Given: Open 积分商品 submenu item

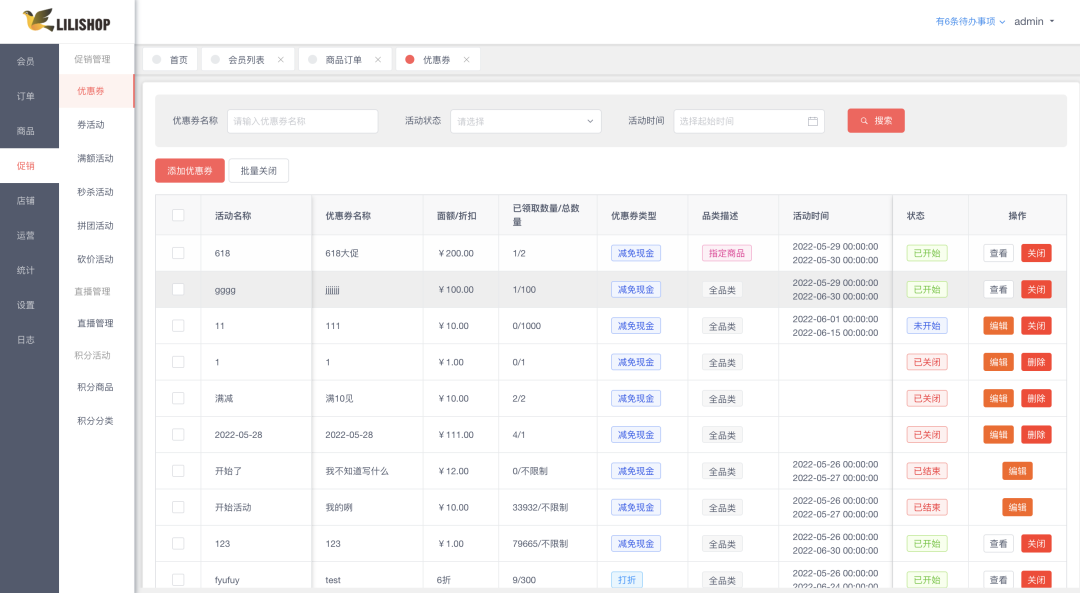Looking at the screenshot, I should (96, 387).
